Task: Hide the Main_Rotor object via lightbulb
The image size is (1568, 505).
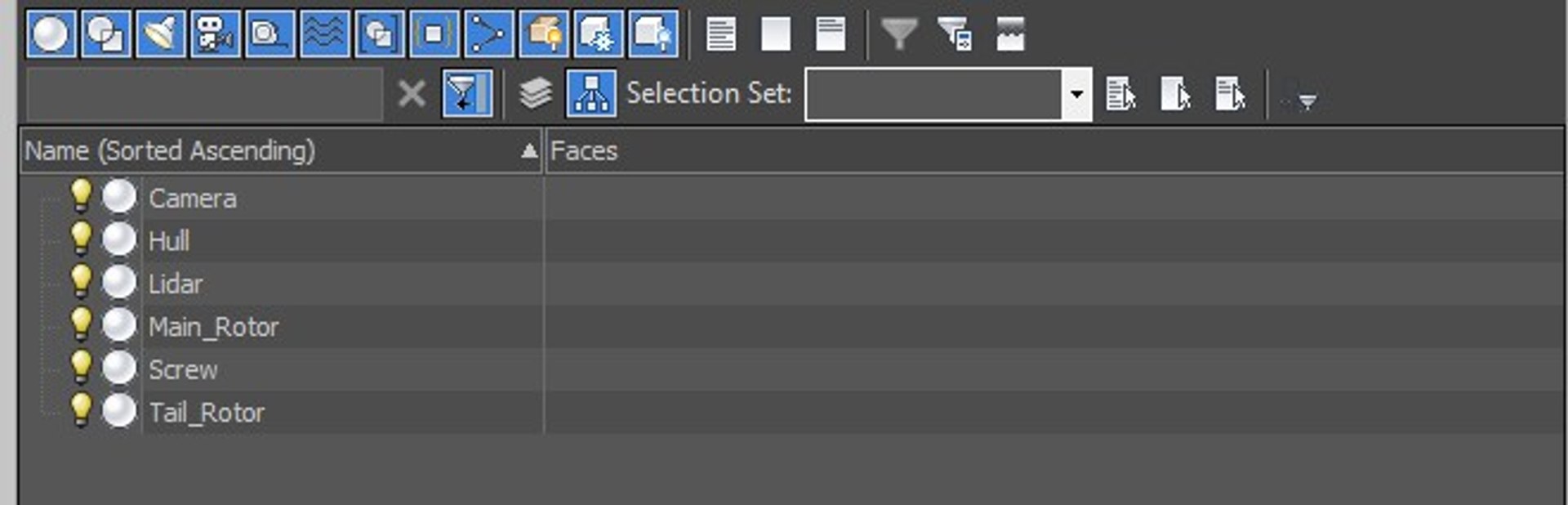Action: 81,324
